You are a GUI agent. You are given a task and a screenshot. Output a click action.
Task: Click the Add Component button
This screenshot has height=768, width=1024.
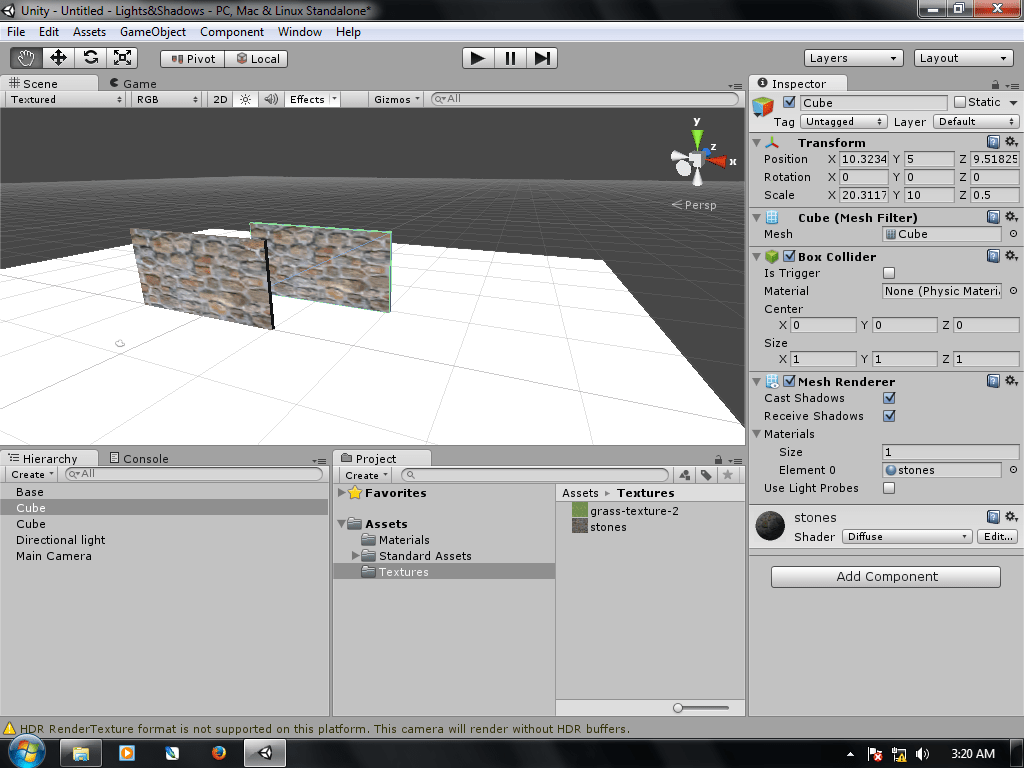884,576
